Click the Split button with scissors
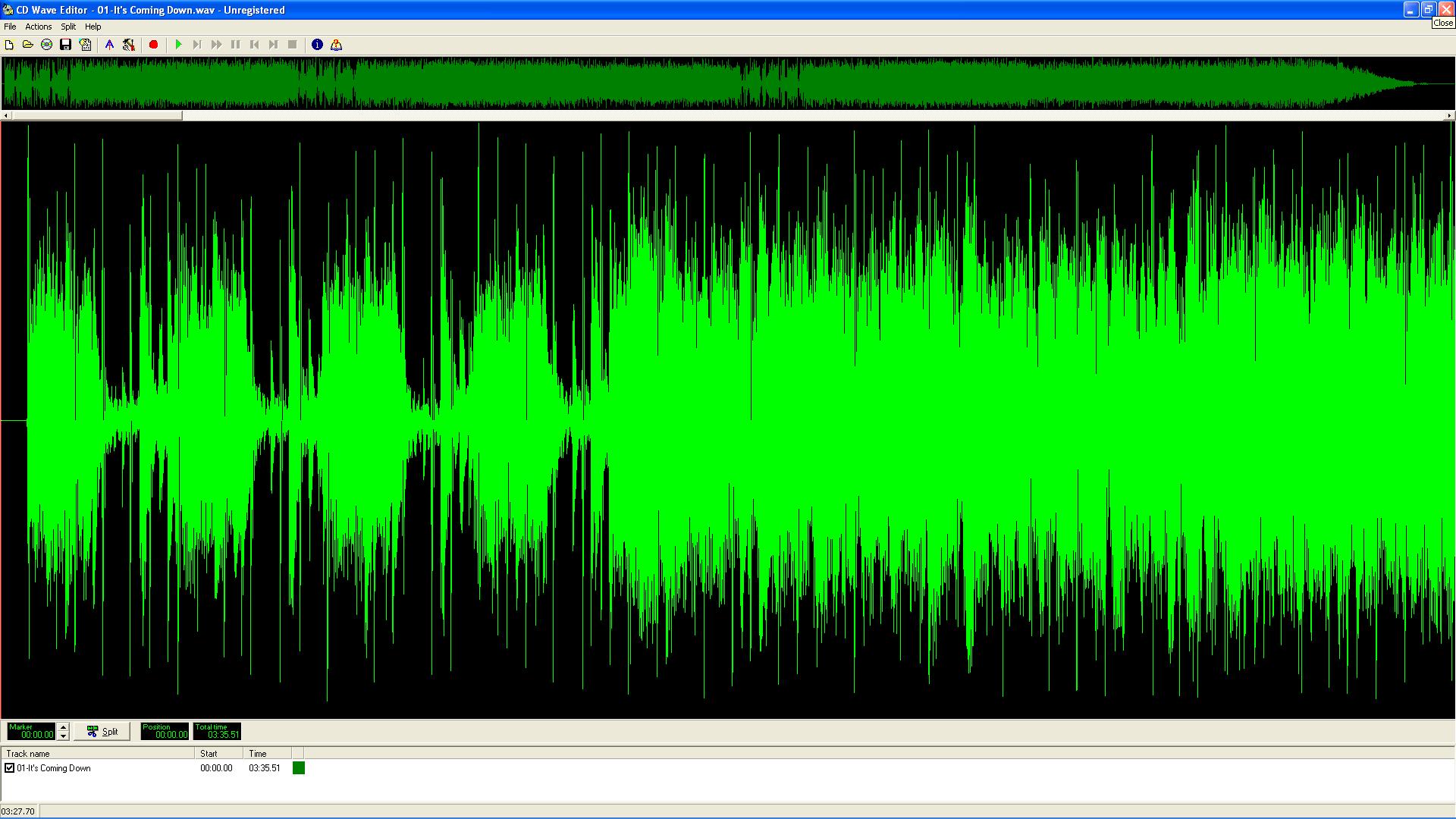1456x819 pixels. click(x=102, y=732)
